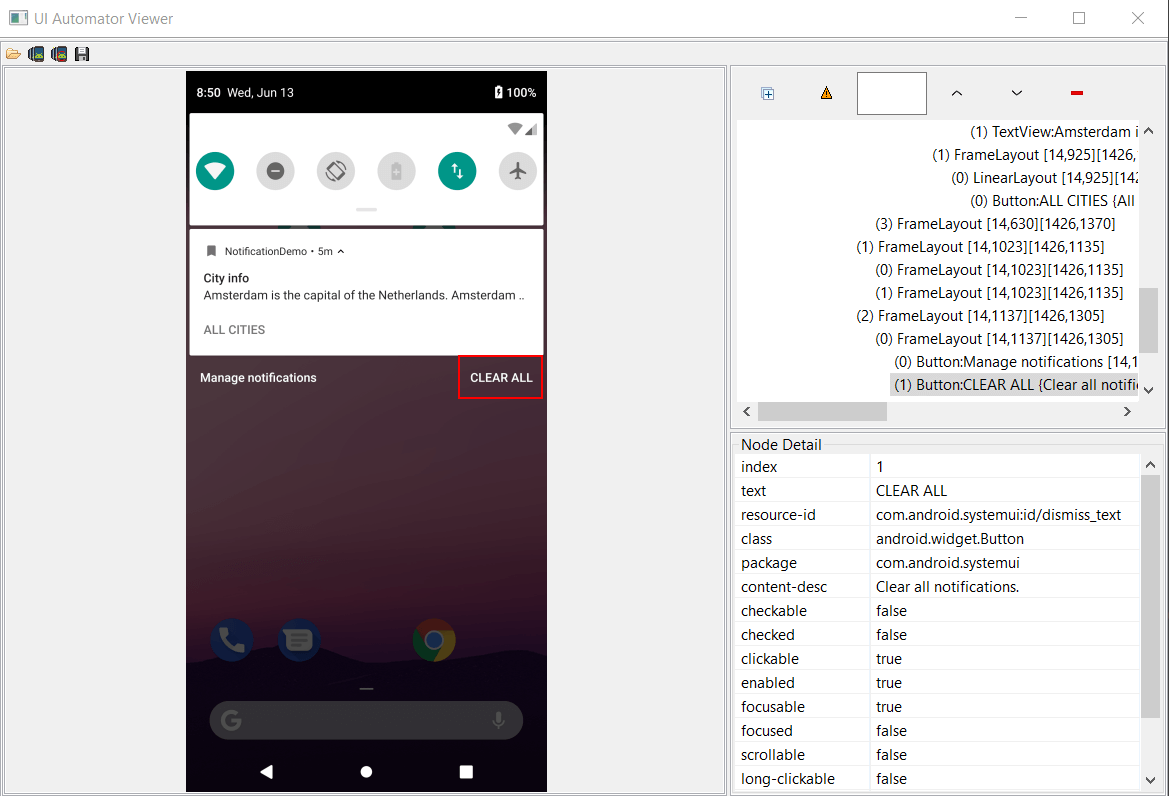This screenshot has height=796, width=1169.
Task: Click the class value android.widget.Button
Action: (x=1005, y=539)
